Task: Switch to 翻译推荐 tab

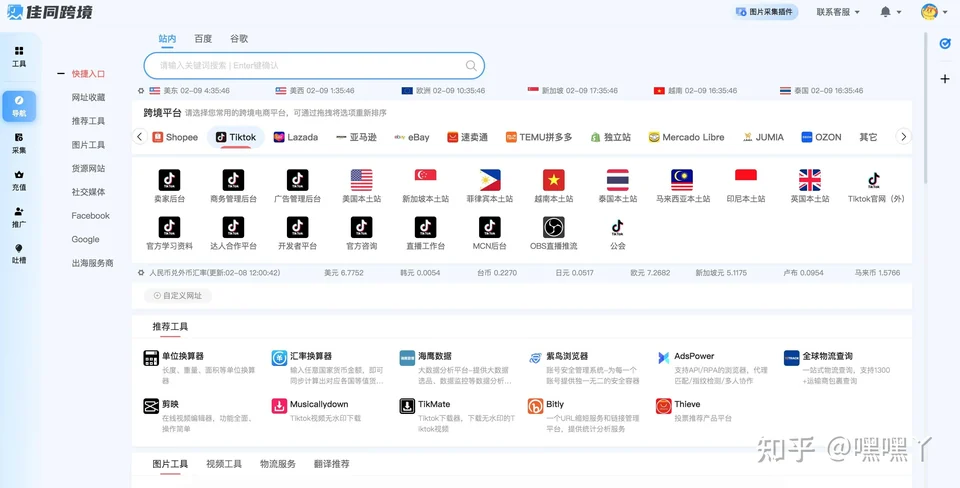Action: coord(332,464)
